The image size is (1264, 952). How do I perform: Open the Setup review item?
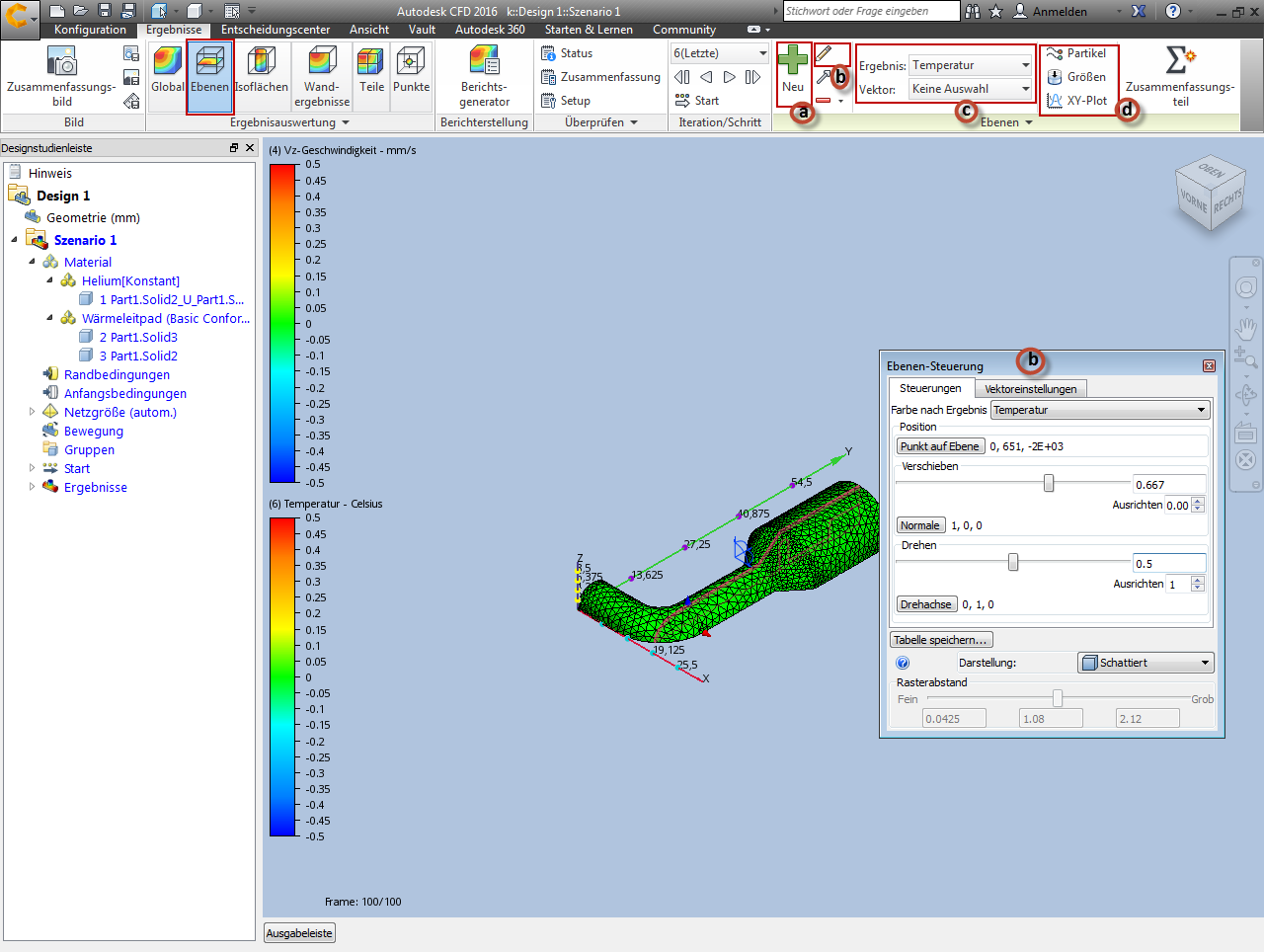point(566,101)
